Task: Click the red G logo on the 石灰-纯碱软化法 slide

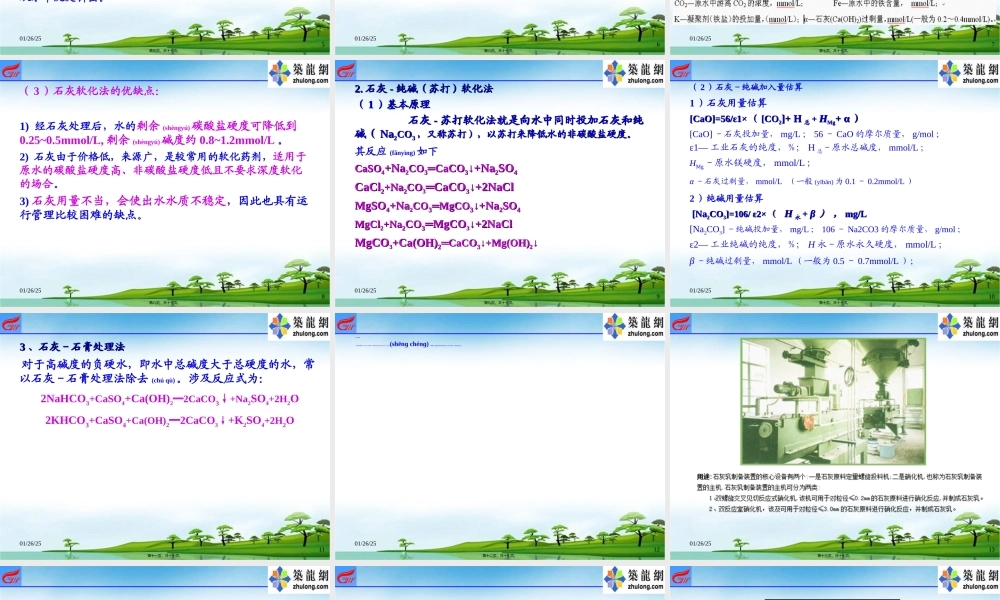Action: coord(346,71)
